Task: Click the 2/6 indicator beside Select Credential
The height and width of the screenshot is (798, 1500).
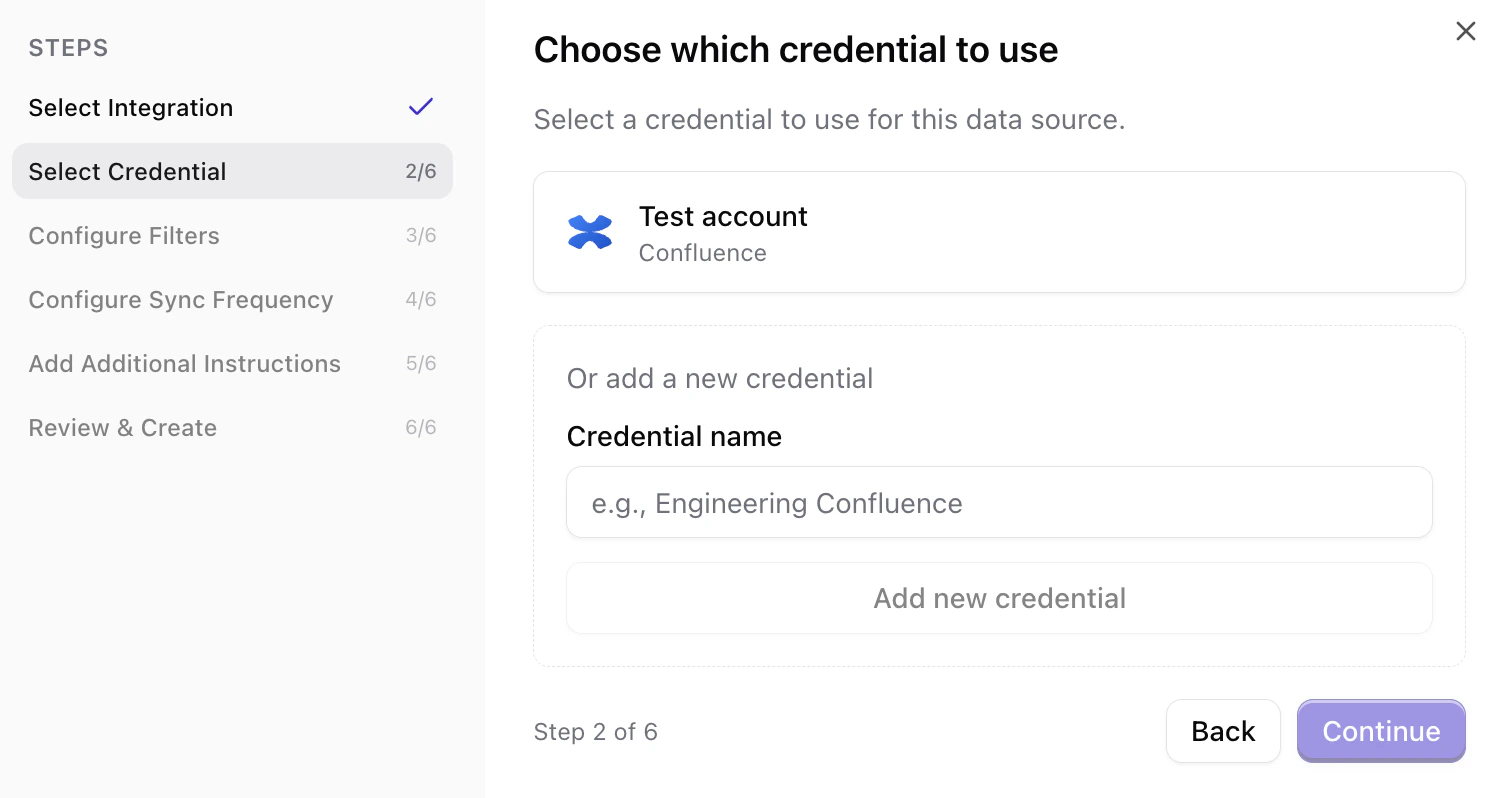Action: tap(423, 171)
